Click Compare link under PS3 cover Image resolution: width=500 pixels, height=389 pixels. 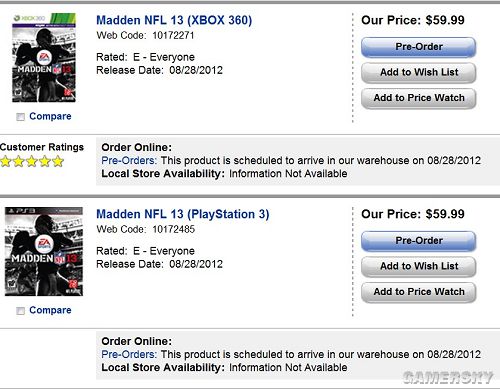(50, 310)
